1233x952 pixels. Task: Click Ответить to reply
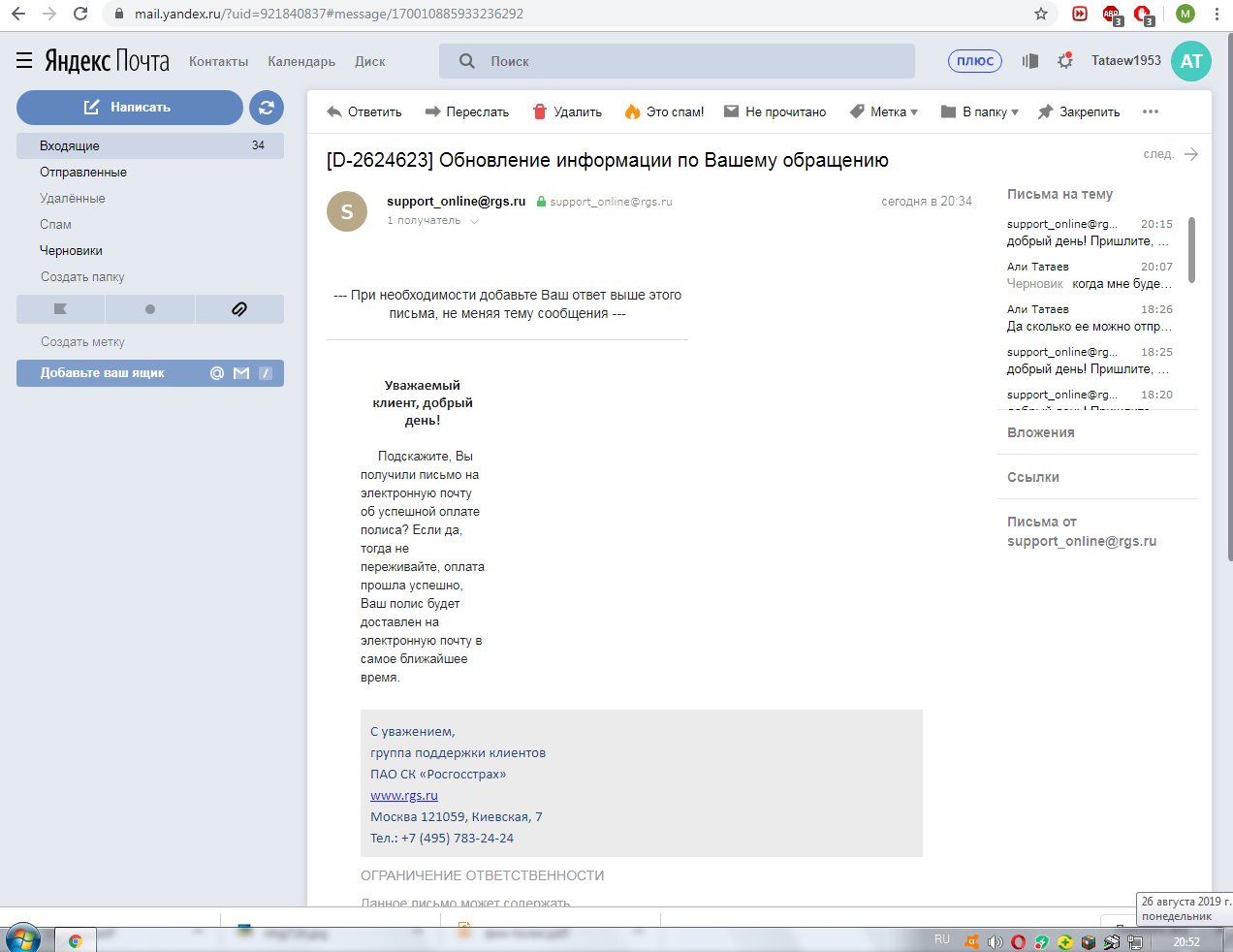(364, 111)
